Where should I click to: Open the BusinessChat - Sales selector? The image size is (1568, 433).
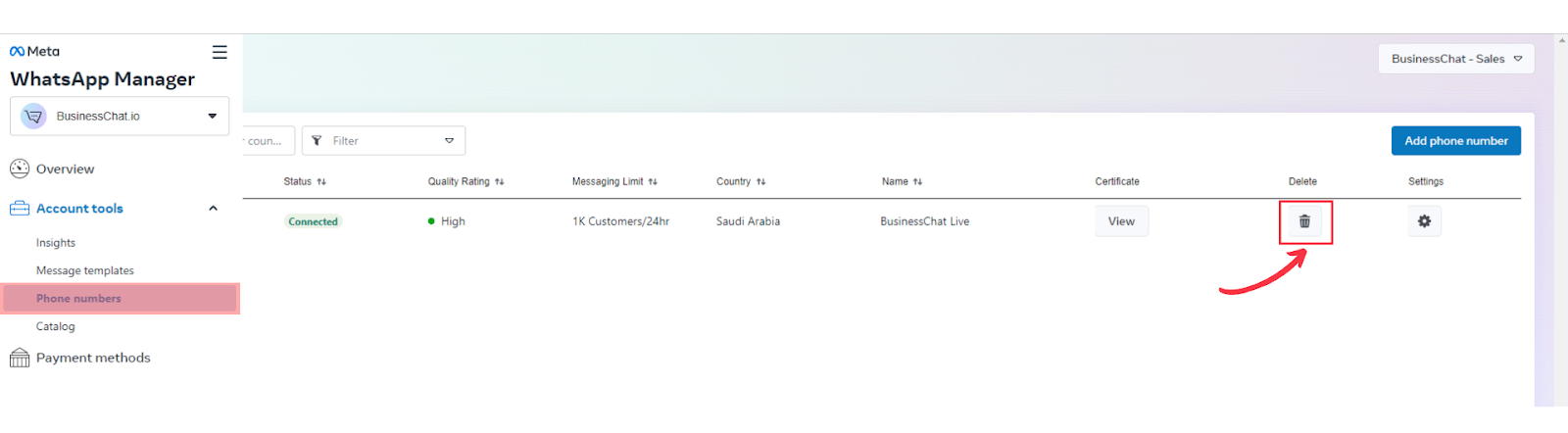tap(1456, 59)
